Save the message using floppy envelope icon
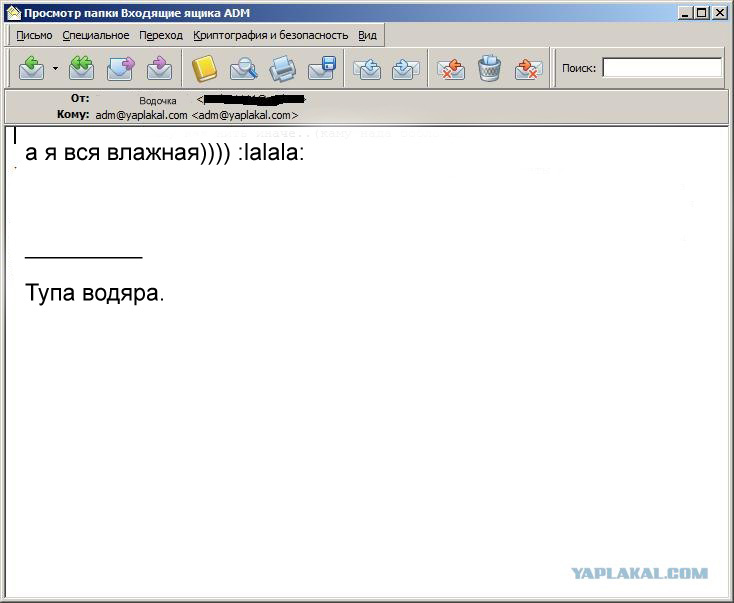This screenshot has height=603, width=734. coord(323,68)
